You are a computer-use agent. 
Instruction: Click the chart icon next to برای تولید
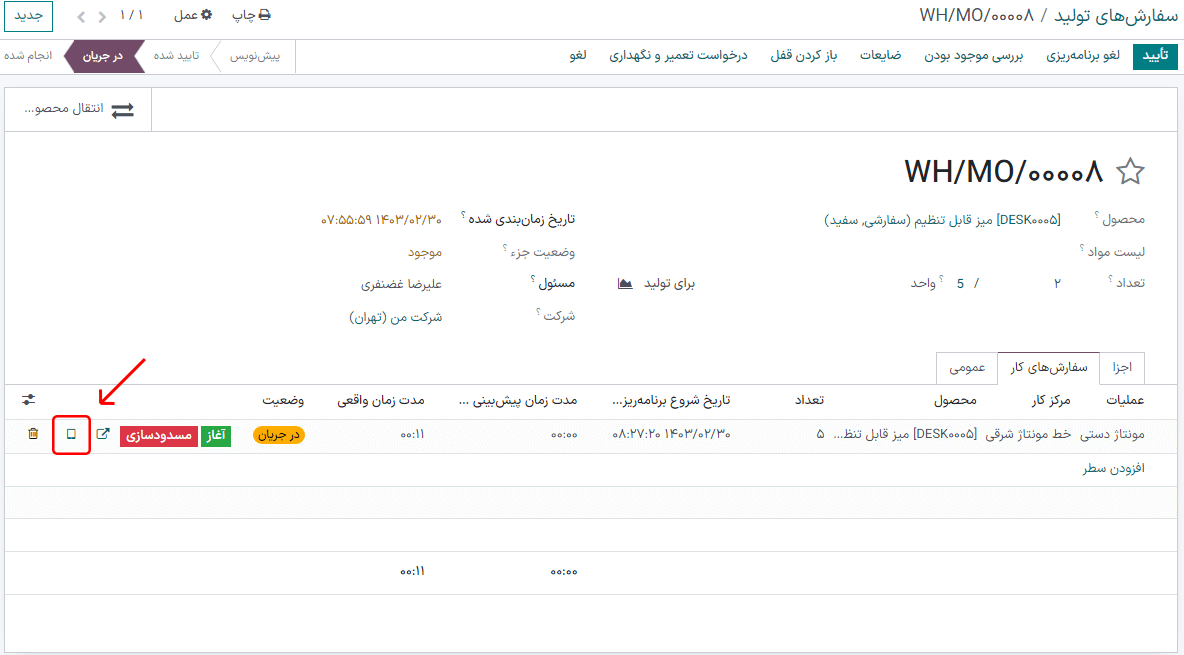point(625,283)
